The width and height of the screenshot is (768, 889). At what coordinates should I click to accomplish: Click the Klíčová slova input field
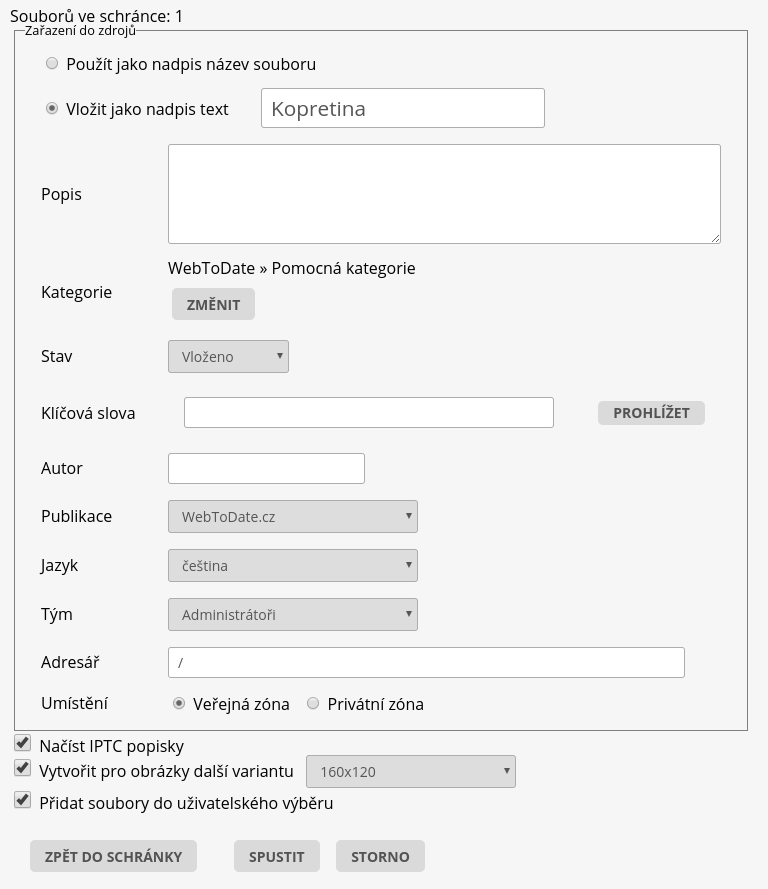coord(368,412)
